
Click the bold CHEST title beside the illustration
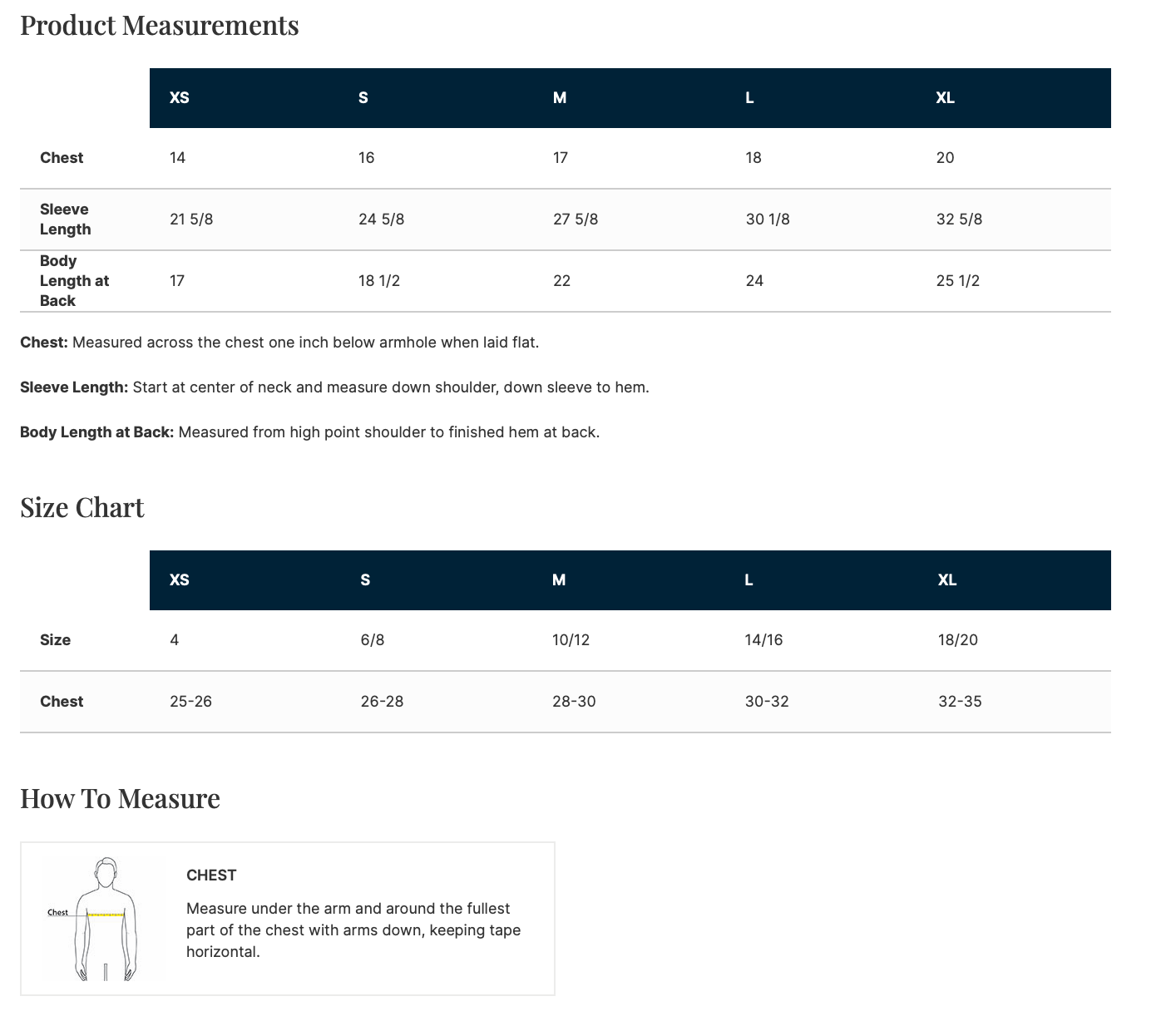click(x=211, y=875)
